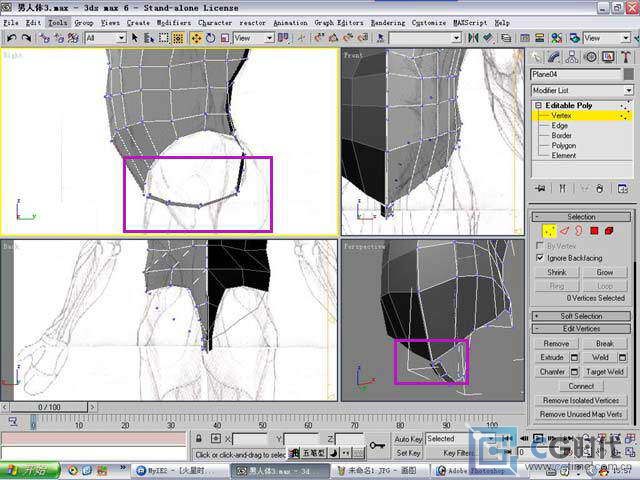Click the Use Pivot Point Center icon
The width and height of the screenshot is (640, 480).
pyautogui.click(x=282, y=38)
